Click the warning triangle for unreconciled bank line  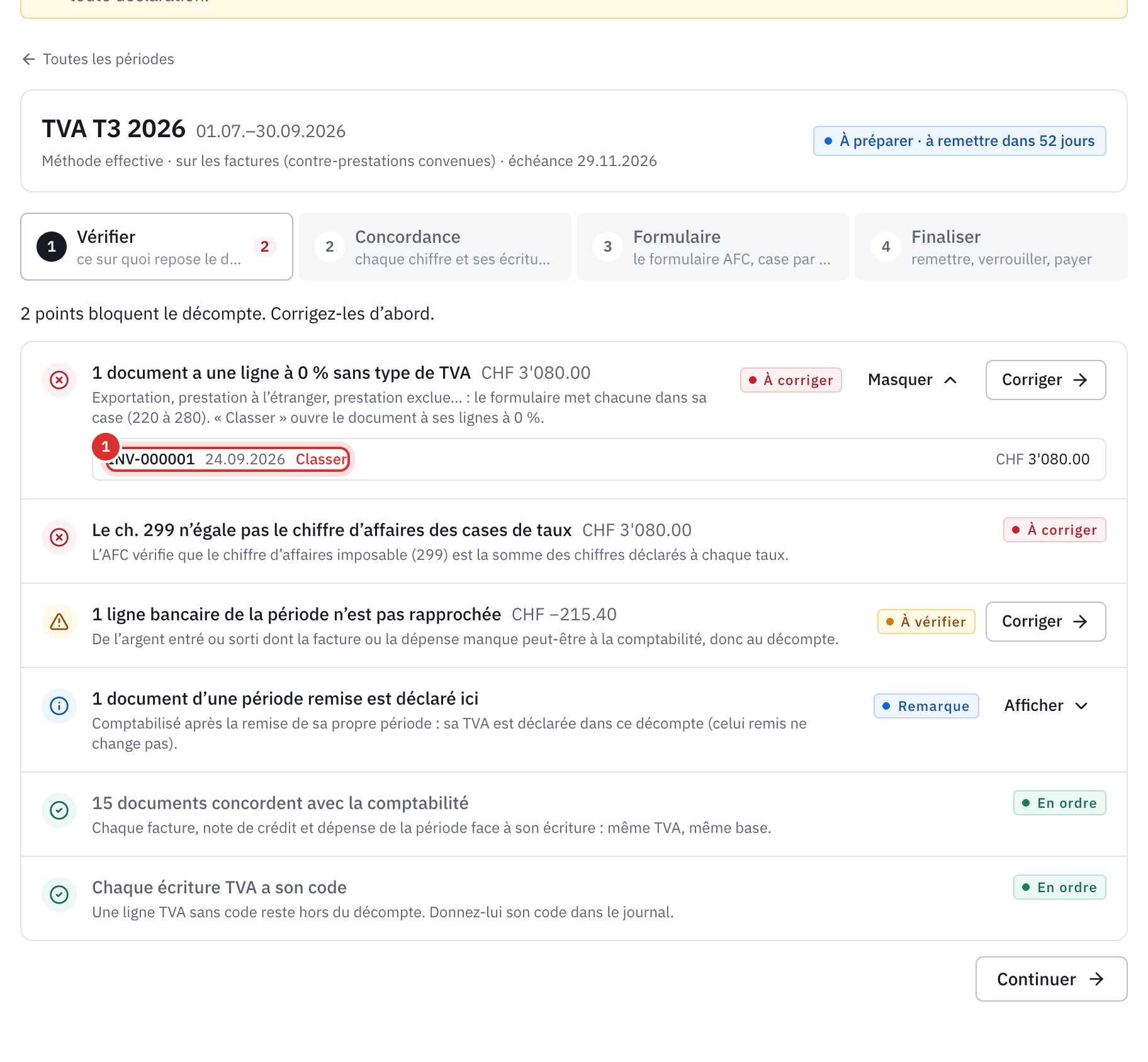[x=59, y=622]
